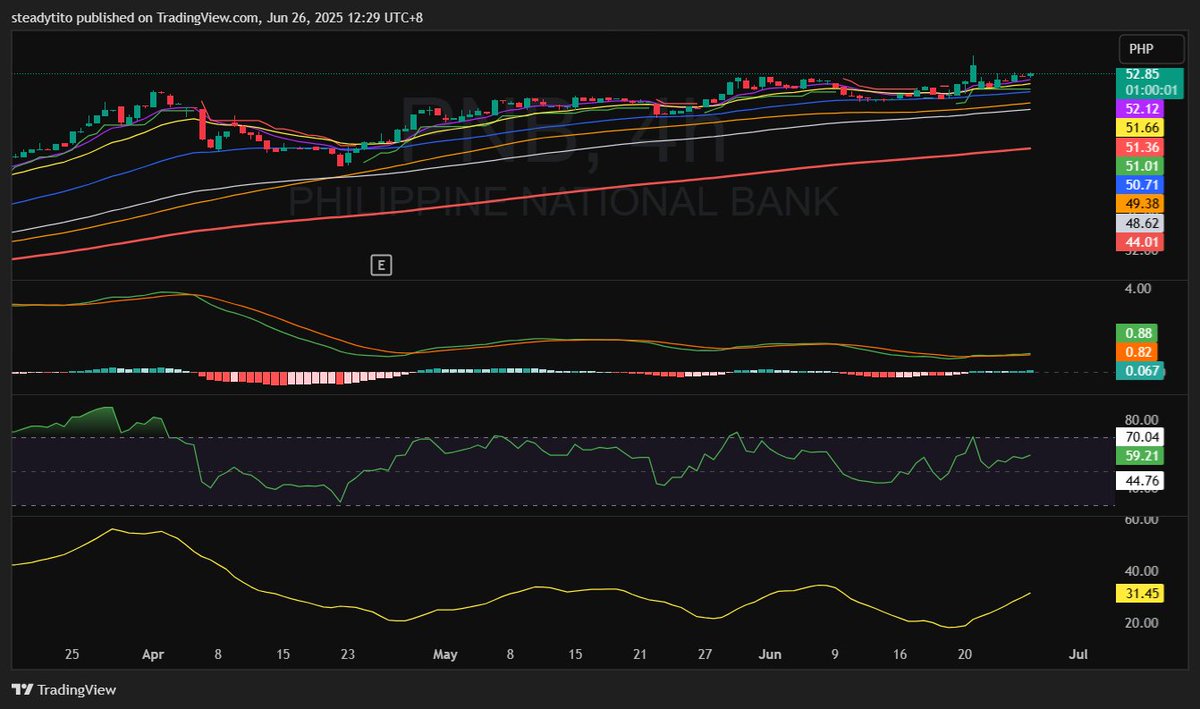Image resolution: width=1200 pixels, height=709 pixels.
Task: Click the orange price label 49.38
Action: pyautogui.click(x=1142, y=204)
